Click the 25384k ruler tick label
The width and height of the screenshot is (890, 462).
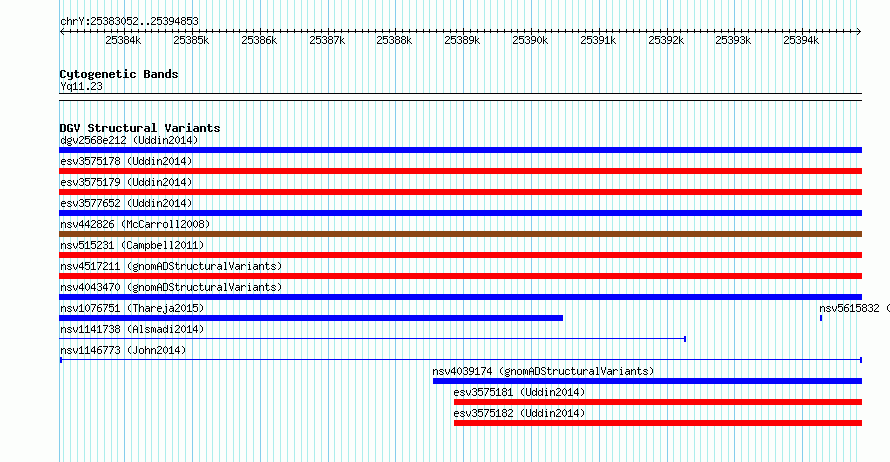[x=123, y=40]
